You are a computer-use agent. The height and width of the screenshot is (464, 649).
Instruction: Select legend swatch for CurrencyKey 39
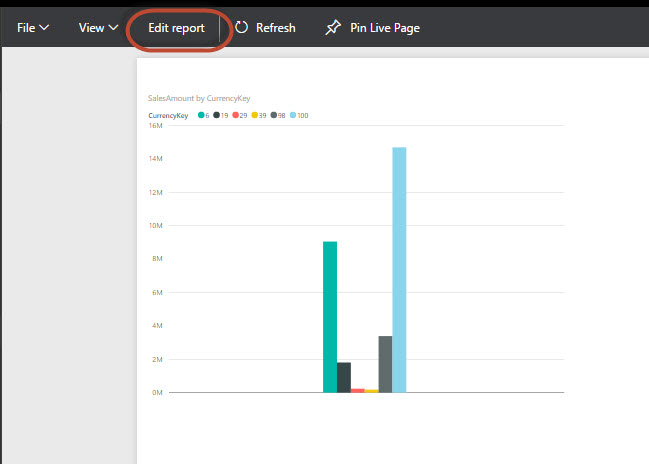point(254,116)
